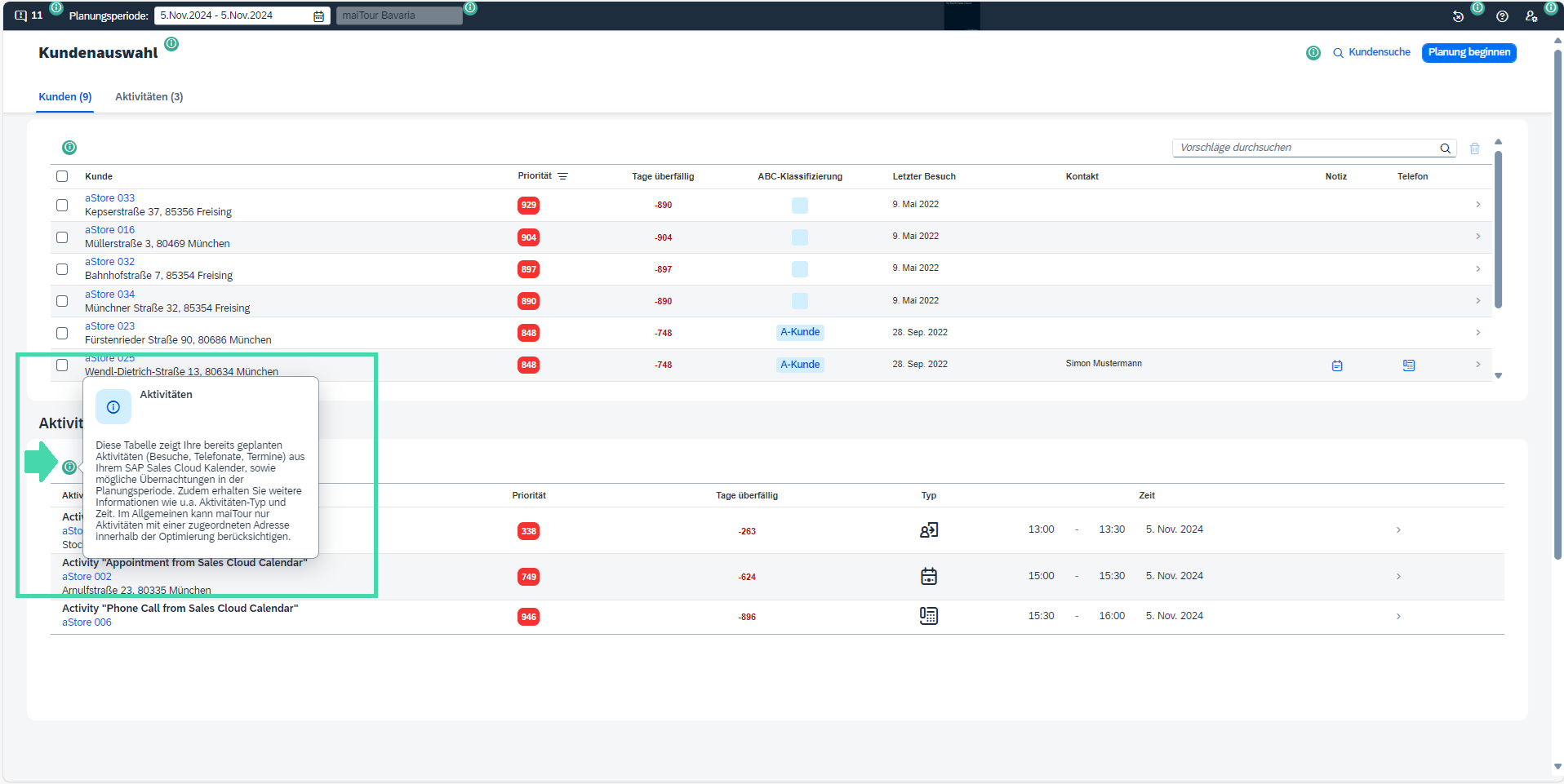Toggle select-all checkbox in Kunde header
The height and width of the screenshot is (784, 1564).
point(62,176)
